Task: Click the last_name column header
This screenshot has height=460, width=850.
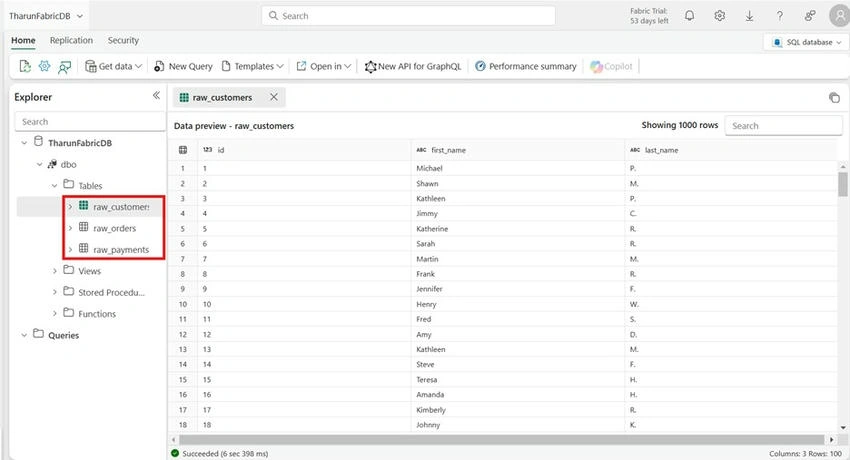Action: 731,150
